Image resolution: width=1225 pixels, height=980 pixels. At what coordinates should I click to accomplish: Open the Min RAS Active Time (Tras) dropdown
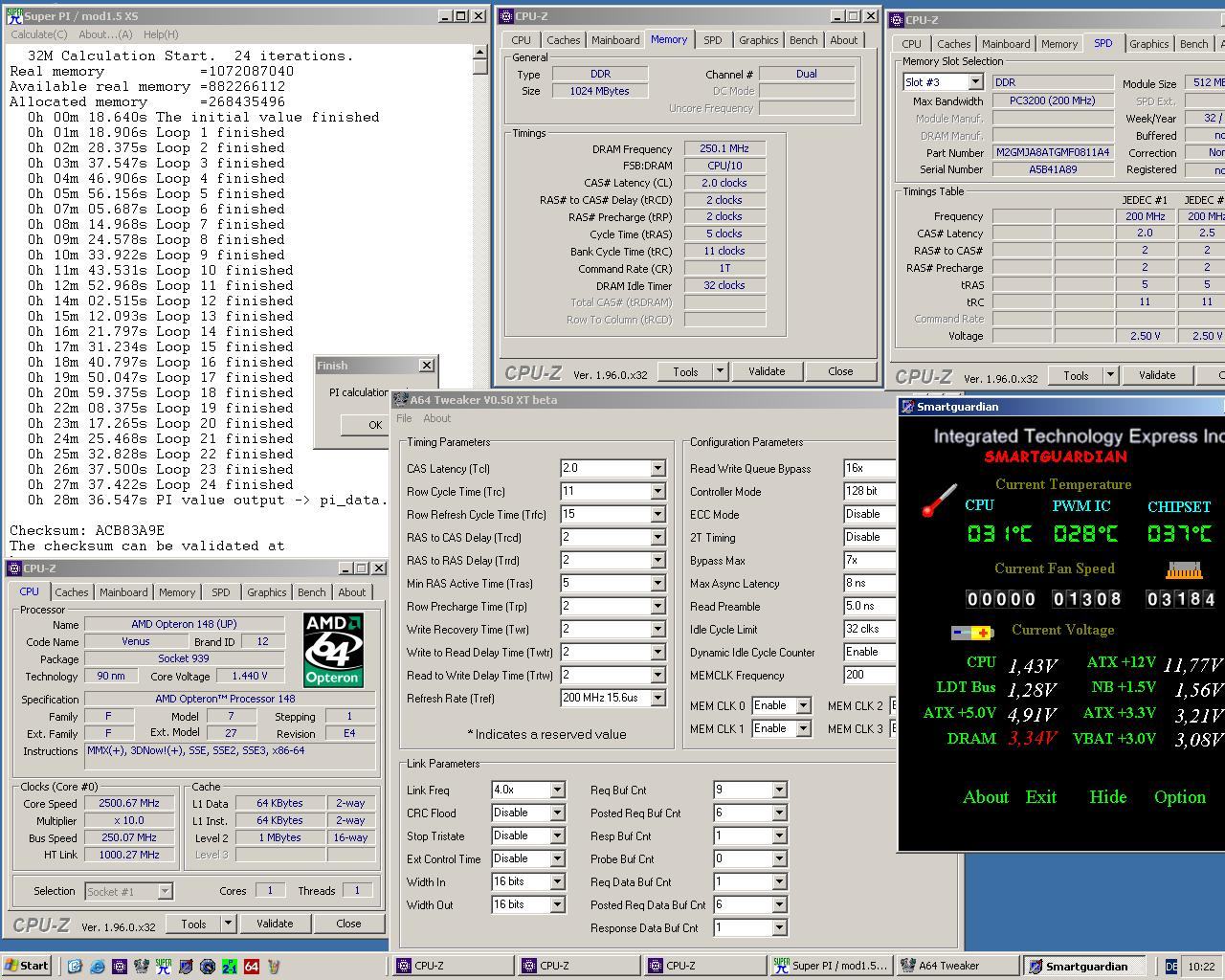657,584
